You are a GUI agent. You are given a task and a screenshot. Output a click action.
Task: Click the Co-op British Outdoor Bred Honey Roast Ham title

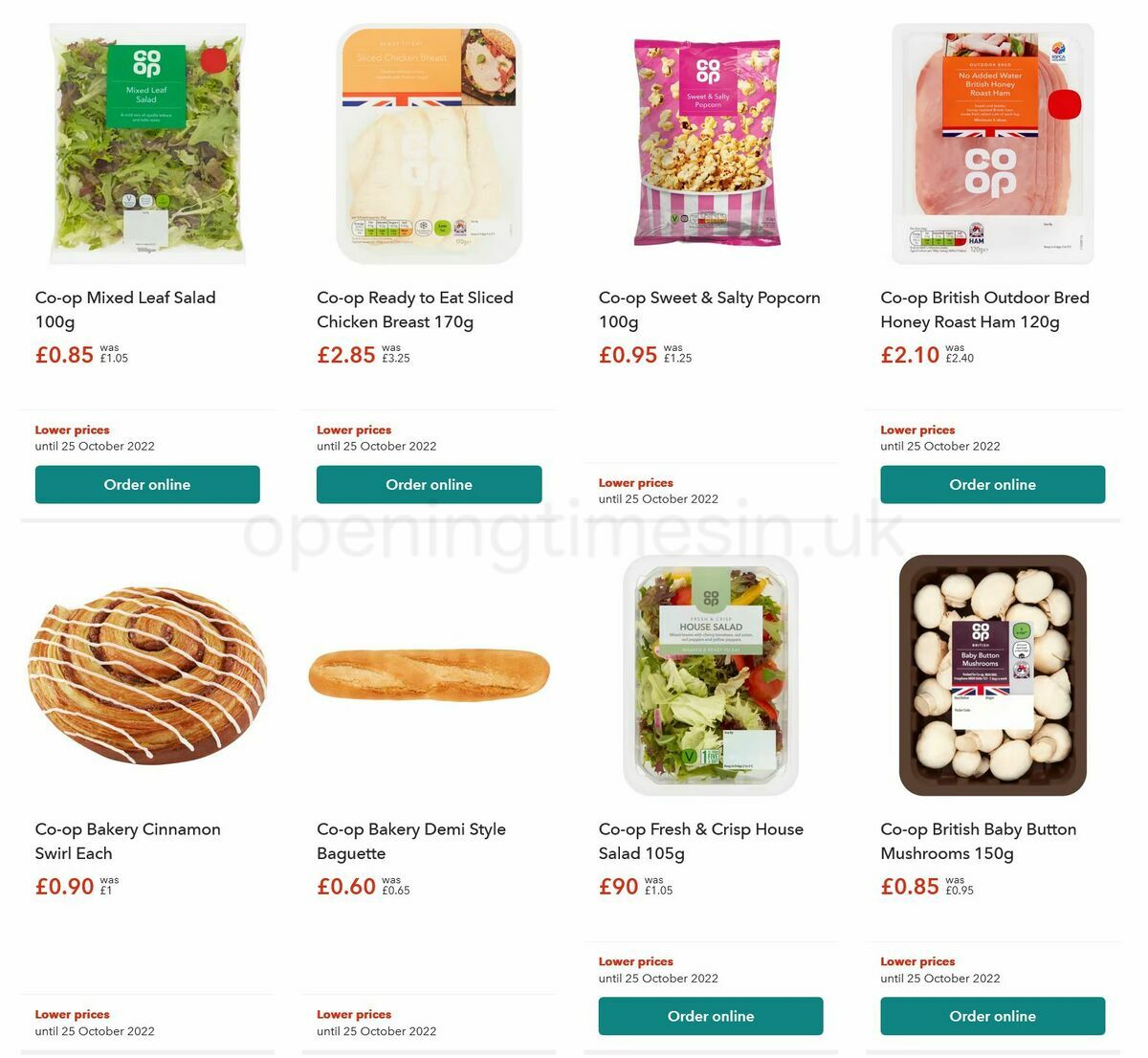(984, 310)
